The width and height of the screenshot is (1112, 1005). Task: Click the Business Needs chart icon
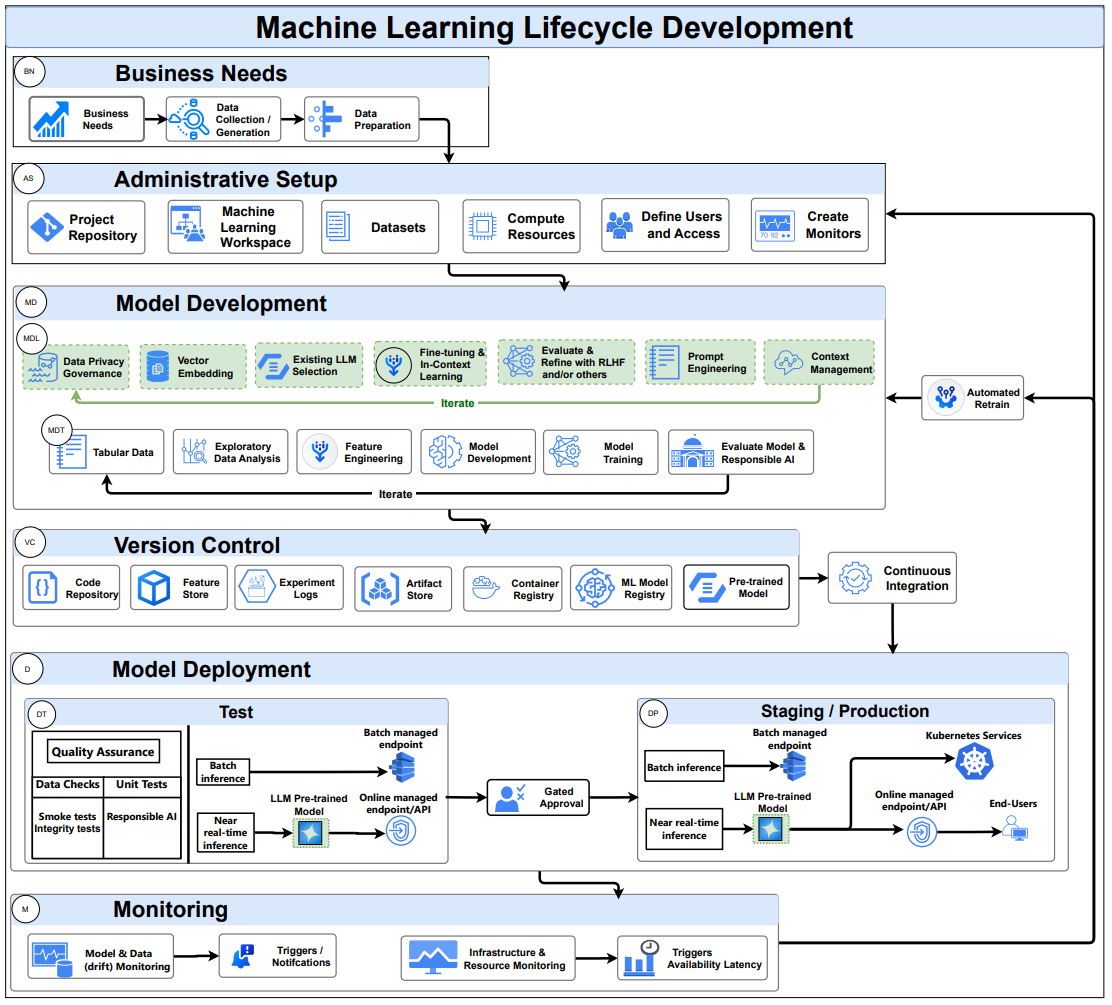[51, 119]
